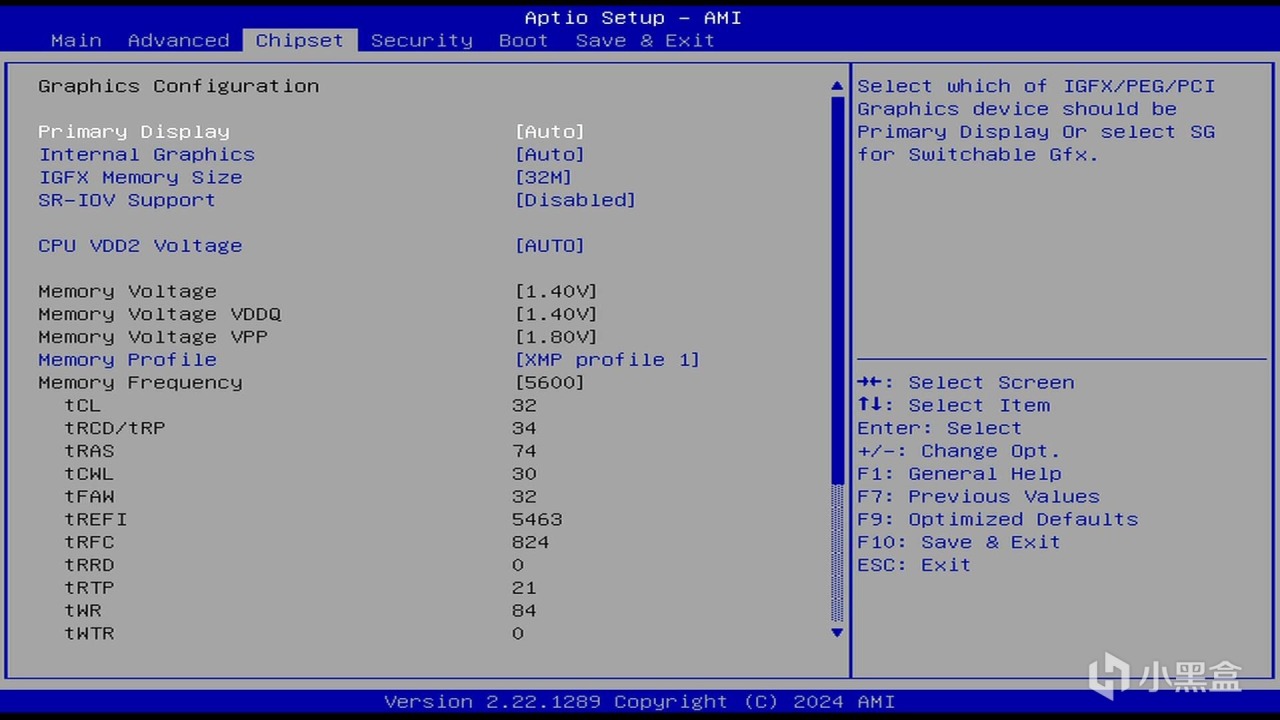Select the Memory Voltage label
This screenshot has width=1280, height=720.
127,291
